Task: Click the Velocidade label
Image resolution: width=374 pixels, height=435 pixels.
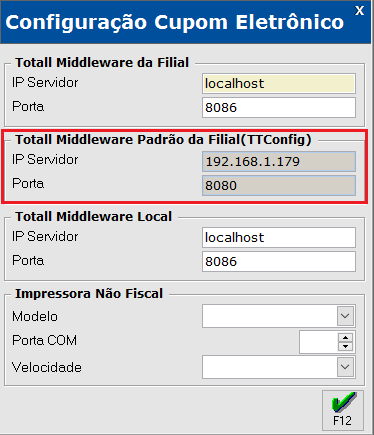Action: (x=47, y=367)
